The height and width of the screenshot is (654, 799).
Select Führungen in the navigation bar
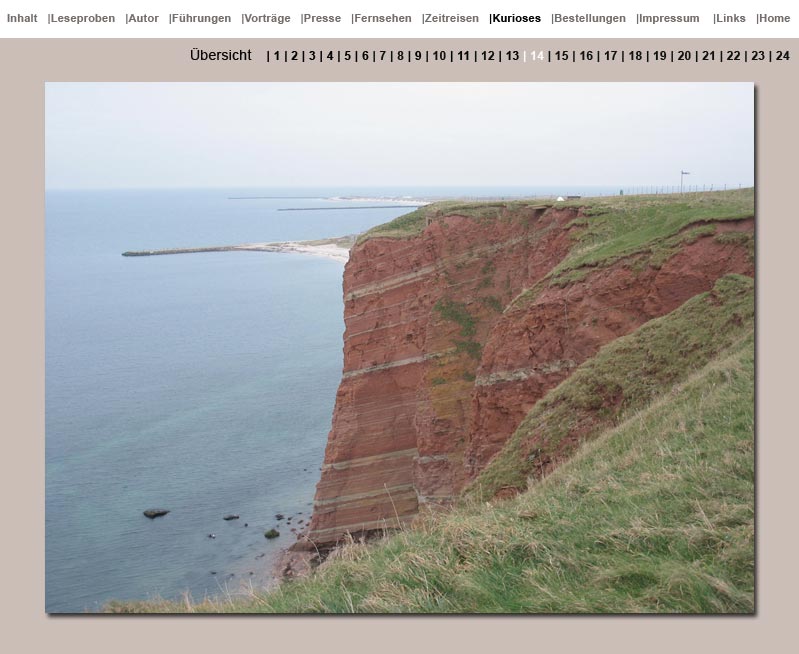(201, 18)
